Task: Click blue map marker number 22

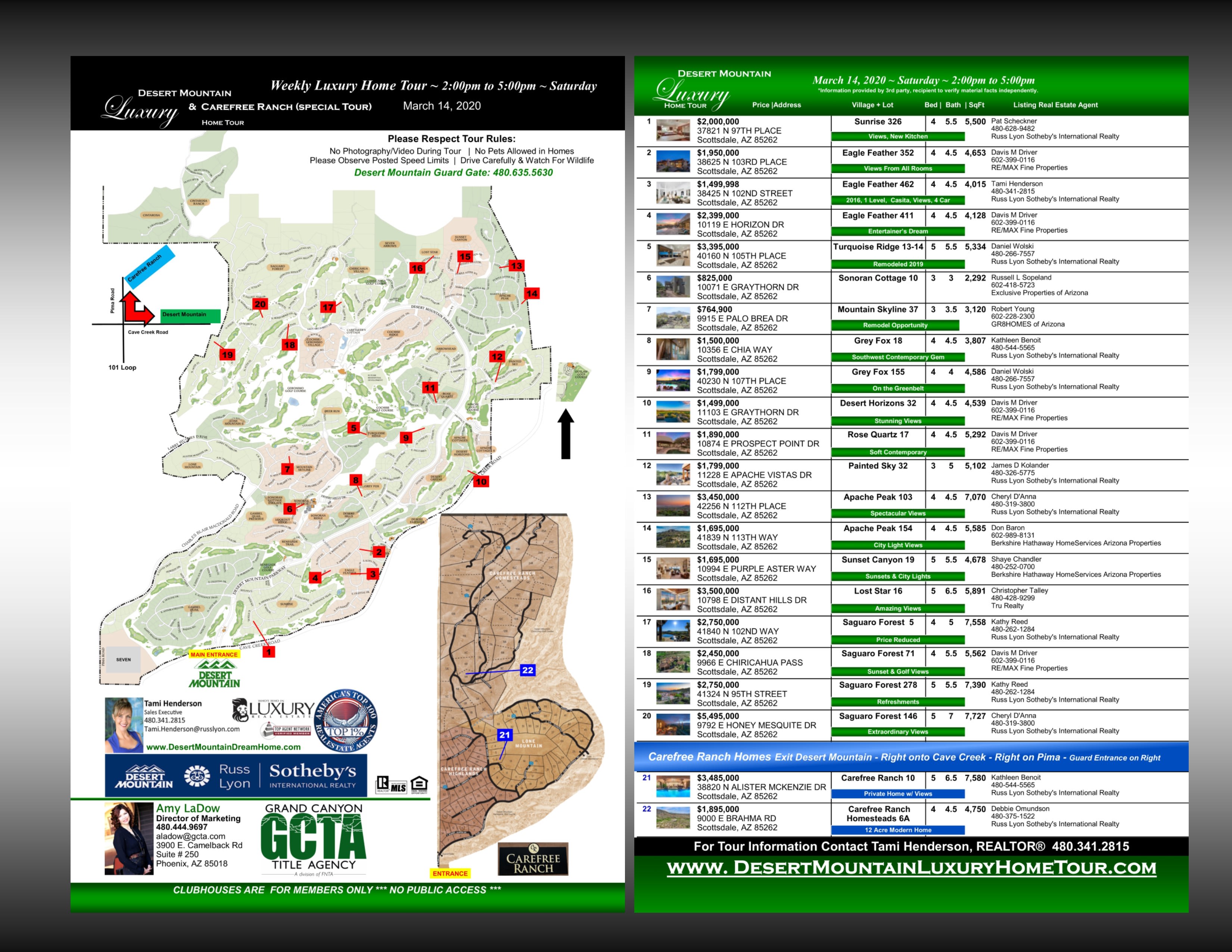Action: point(528,670)
